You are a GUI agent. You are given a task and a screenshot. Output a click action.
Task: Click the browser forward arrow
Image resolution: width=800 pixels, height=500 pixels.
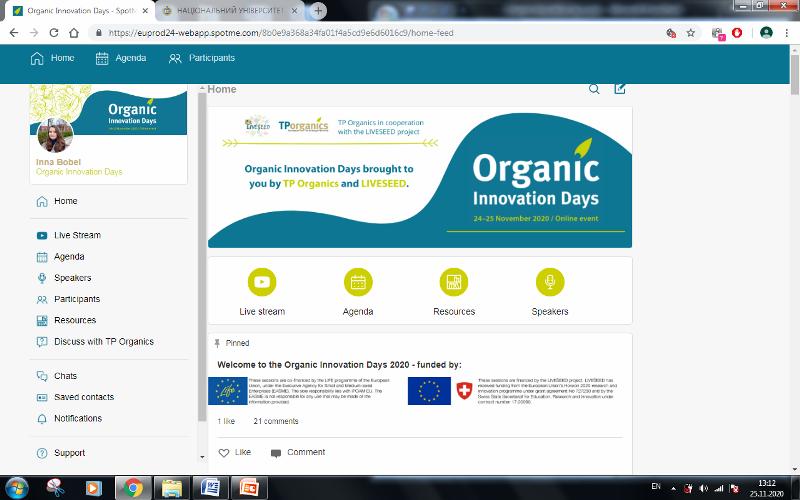(x=34, y=33)
